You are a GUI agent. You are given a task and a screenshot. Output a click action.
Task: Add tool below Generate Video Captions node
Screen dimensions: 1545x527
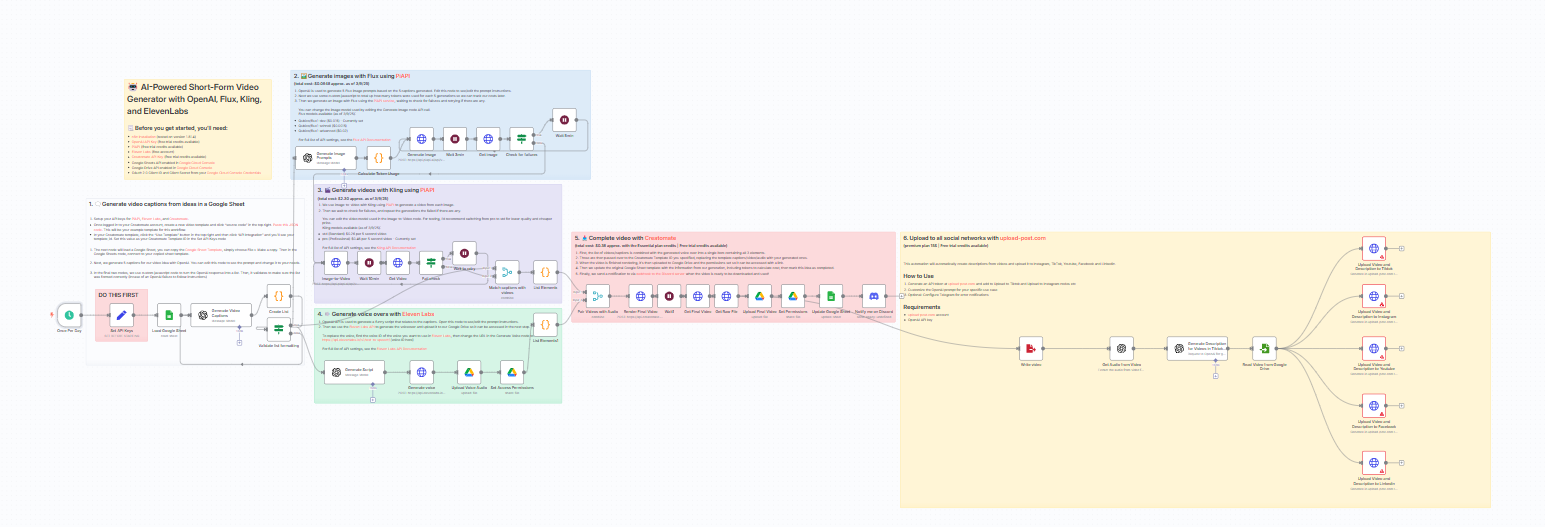click(239, 342)
